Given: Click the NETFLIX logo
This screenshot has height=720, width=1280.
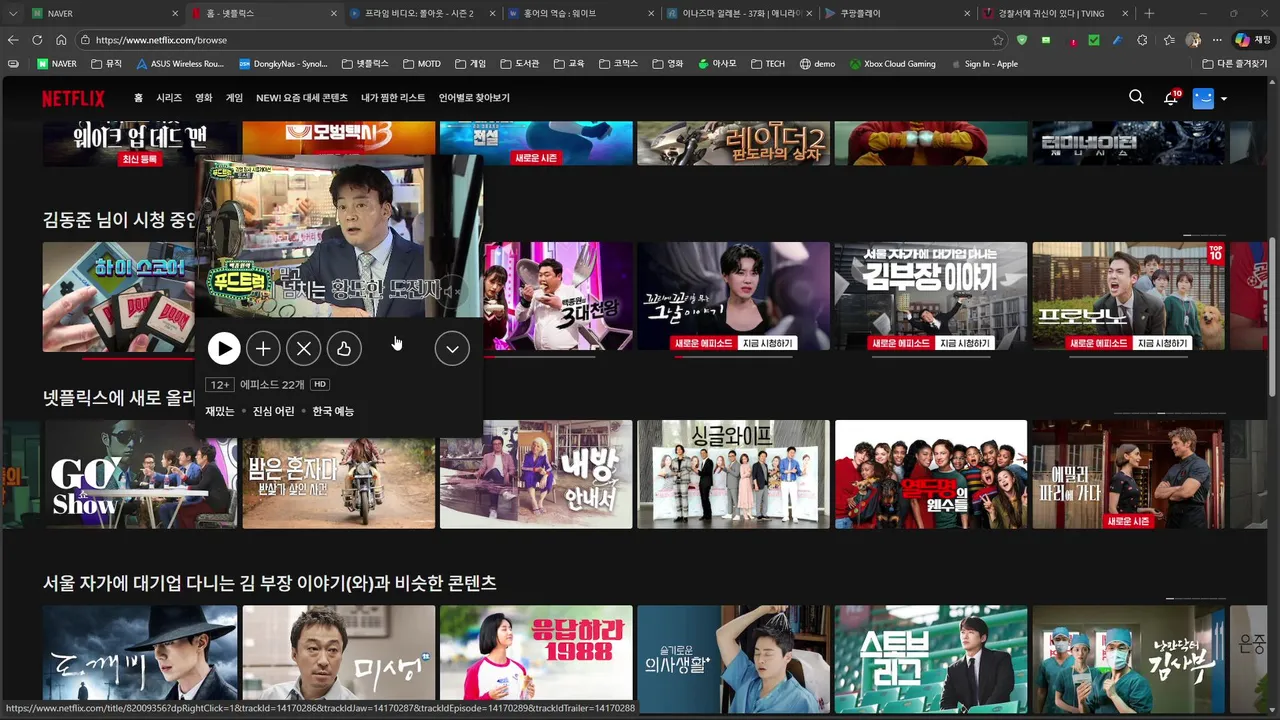Looking at the screenshot, I should pyautogui.click(x=73, y=98).
